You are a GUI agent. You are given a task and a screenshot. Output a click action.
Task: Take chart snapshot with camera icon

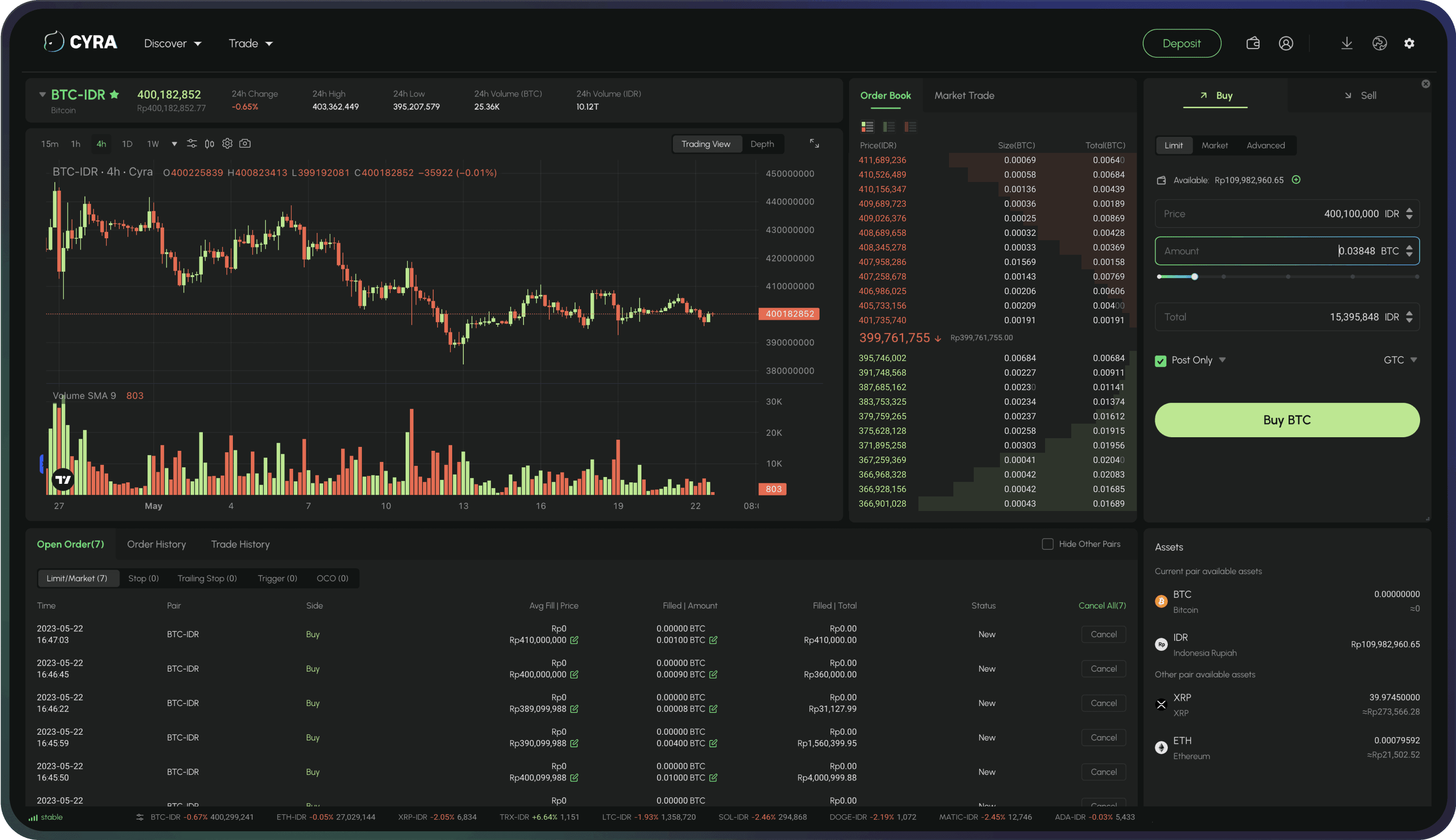pyautogui.click(x=245, y=144)
